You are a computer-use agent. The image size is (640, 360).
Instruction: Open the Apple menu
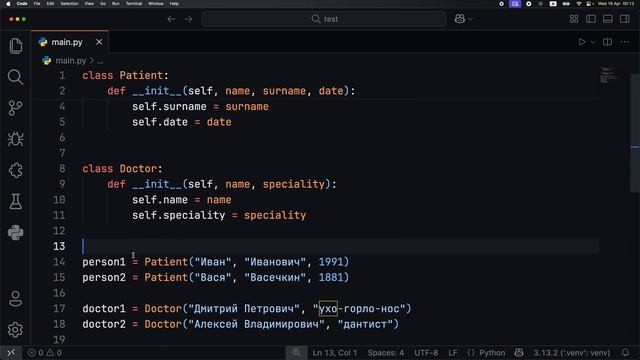(x=8, y=4)
